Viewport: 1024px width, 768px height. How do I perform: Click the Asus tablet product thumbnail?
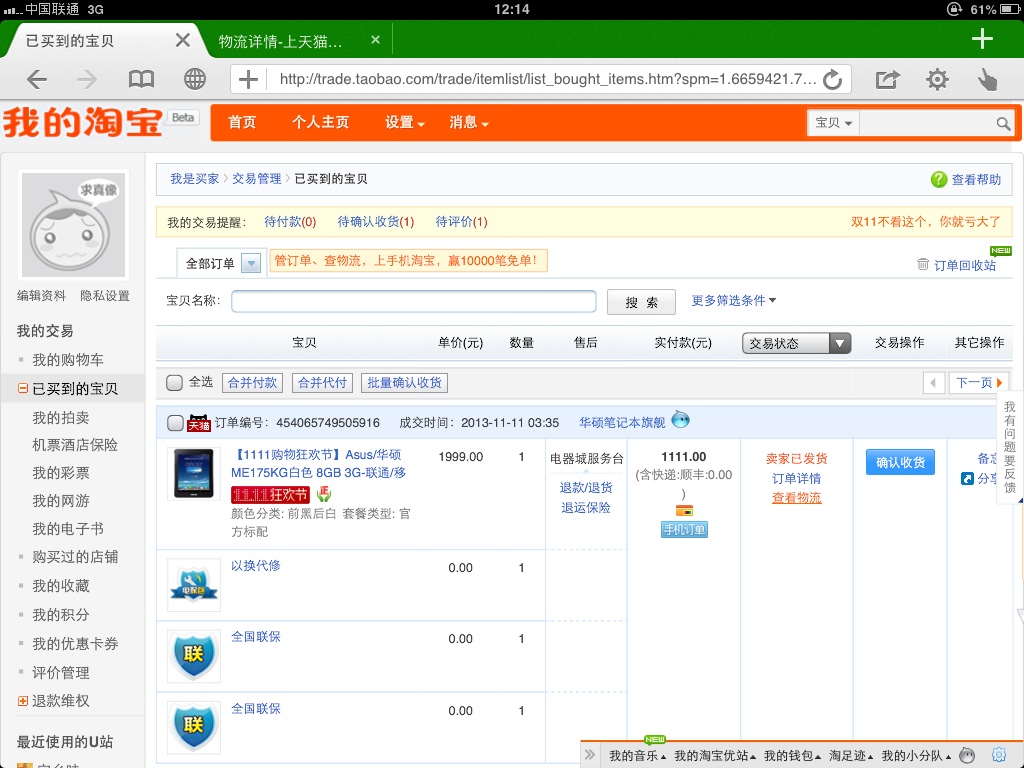194,474
